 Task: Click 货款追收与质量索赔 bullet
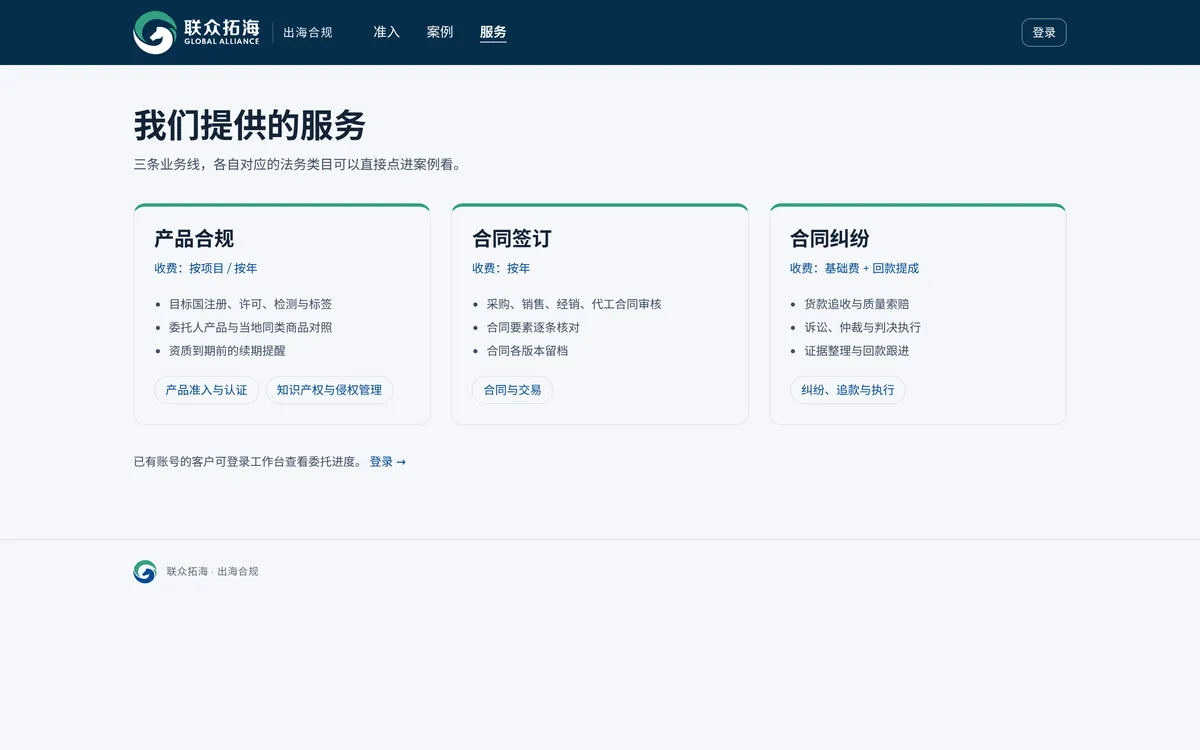click(857, 304)
